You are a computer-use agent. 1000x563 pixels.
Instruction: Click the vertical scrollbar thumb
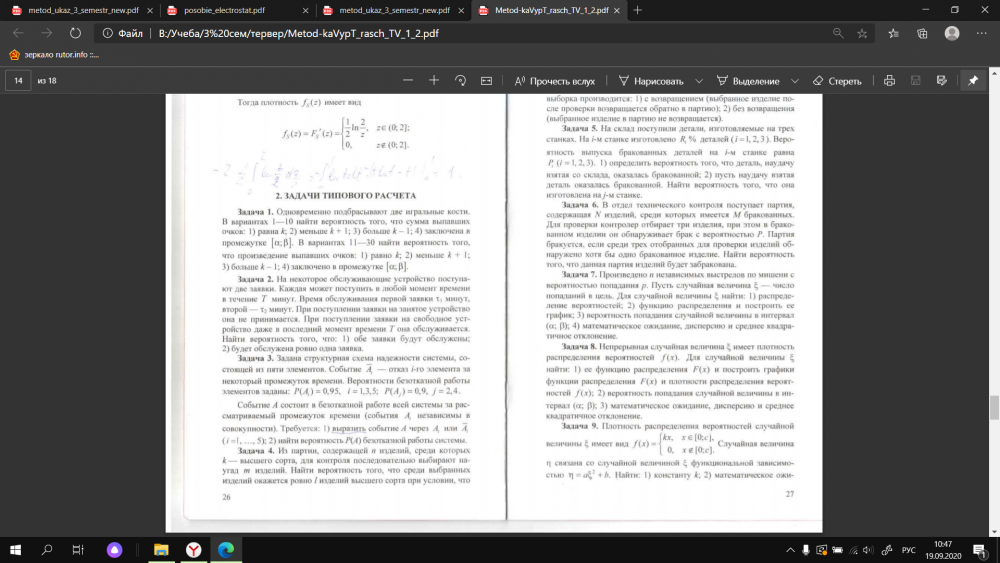[993, 408]
